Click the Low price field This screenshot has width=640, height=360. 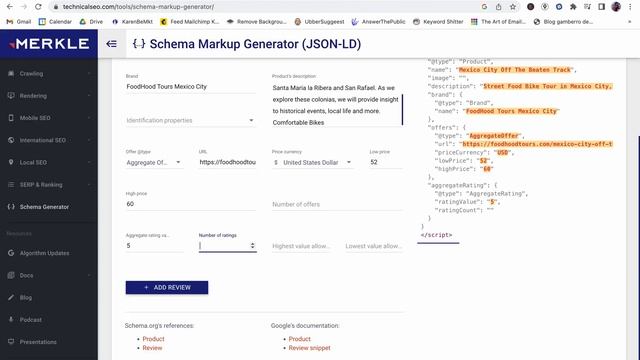pyautogui.click(x=386, y=162)
